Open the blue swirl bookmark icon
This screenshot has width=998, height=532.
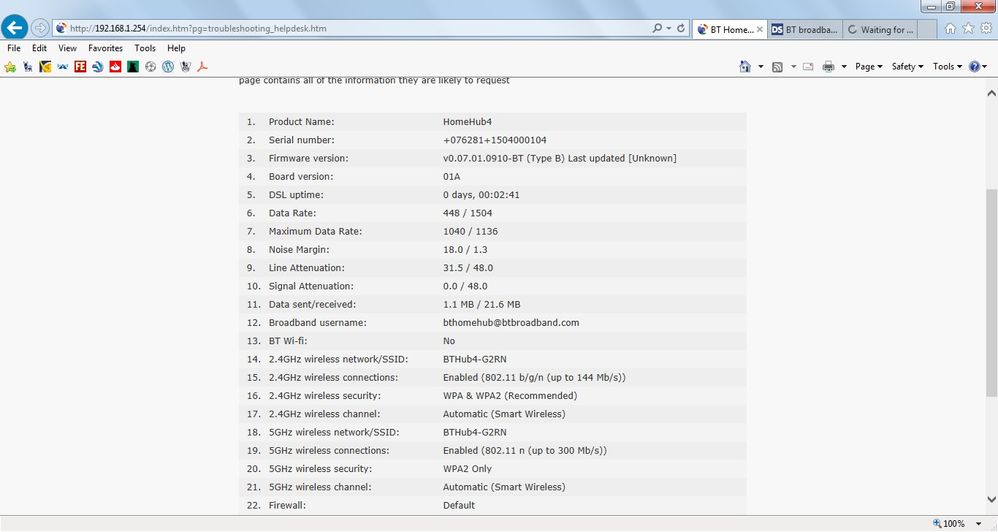tap(97, 66)
